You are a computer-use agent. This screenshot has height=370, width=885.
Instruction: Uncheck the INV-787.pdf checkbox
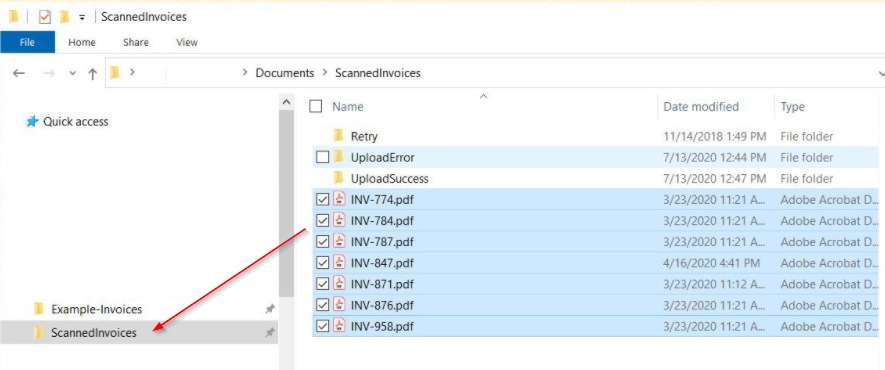(x=322, y=241)
